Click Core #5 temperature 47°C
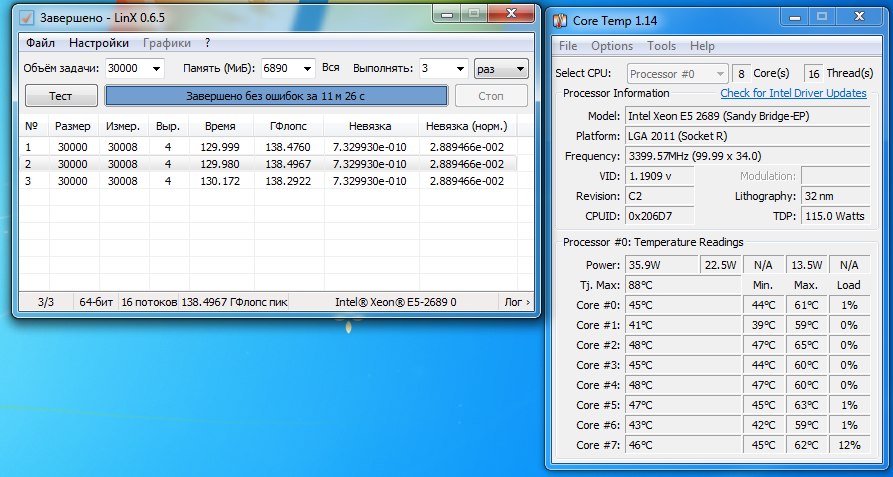 683,405
